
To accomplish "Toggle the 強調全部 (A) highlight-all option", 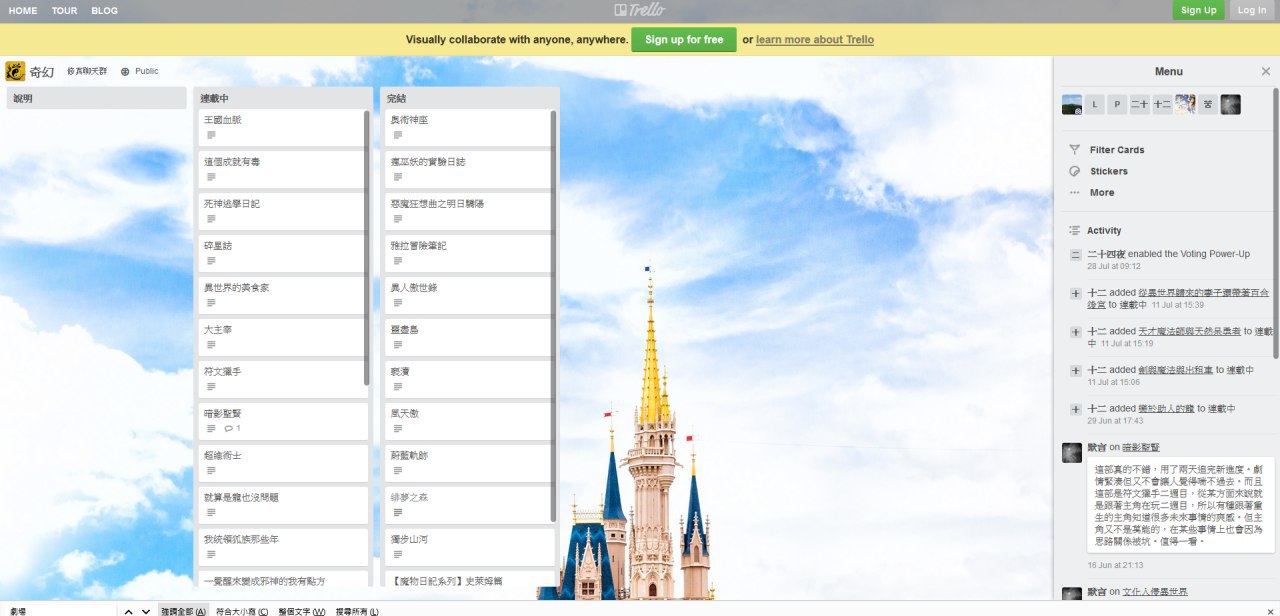I will pos(183,611).
